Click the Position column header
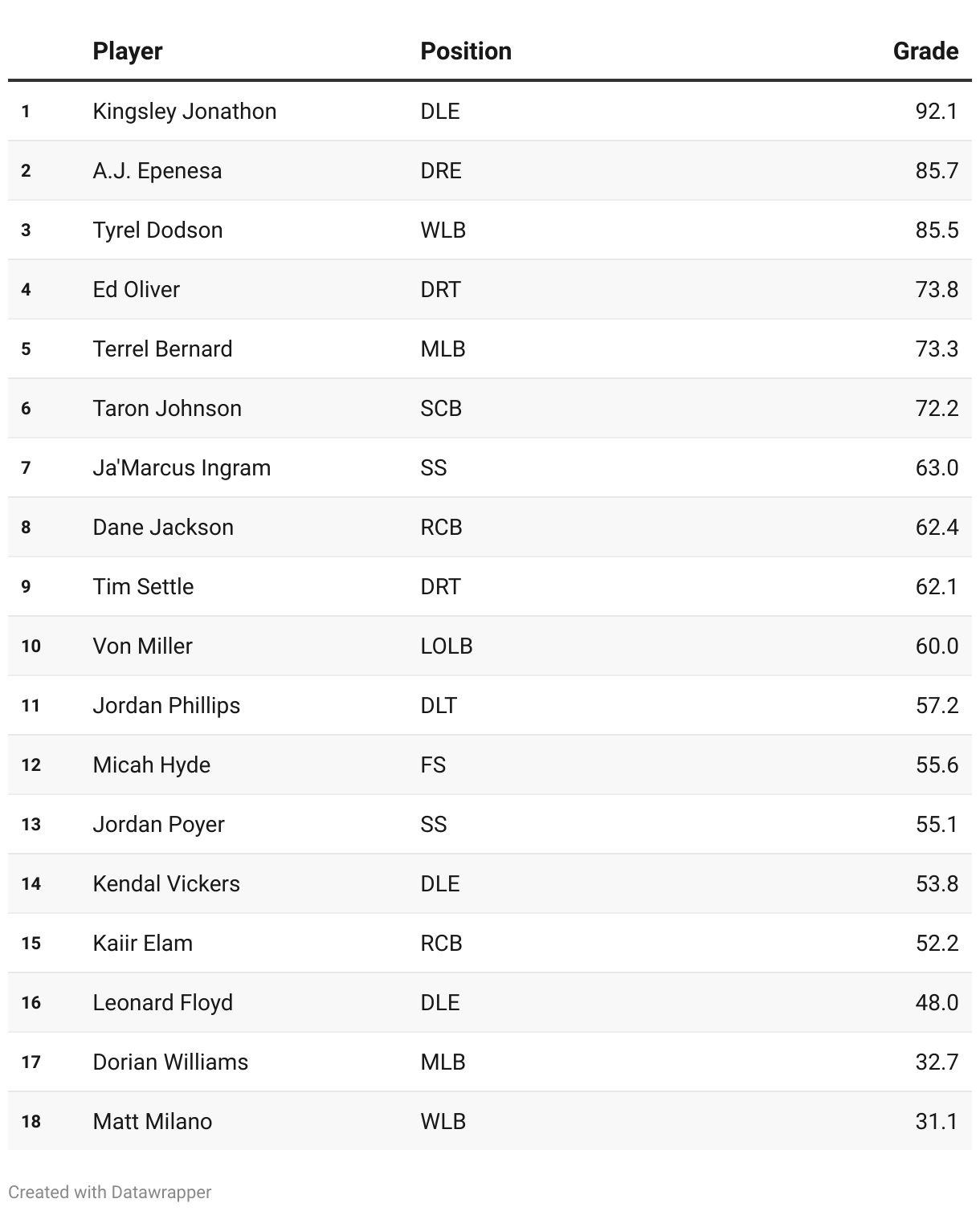The width and height of the screenshot is (980, 1211). 466,51
